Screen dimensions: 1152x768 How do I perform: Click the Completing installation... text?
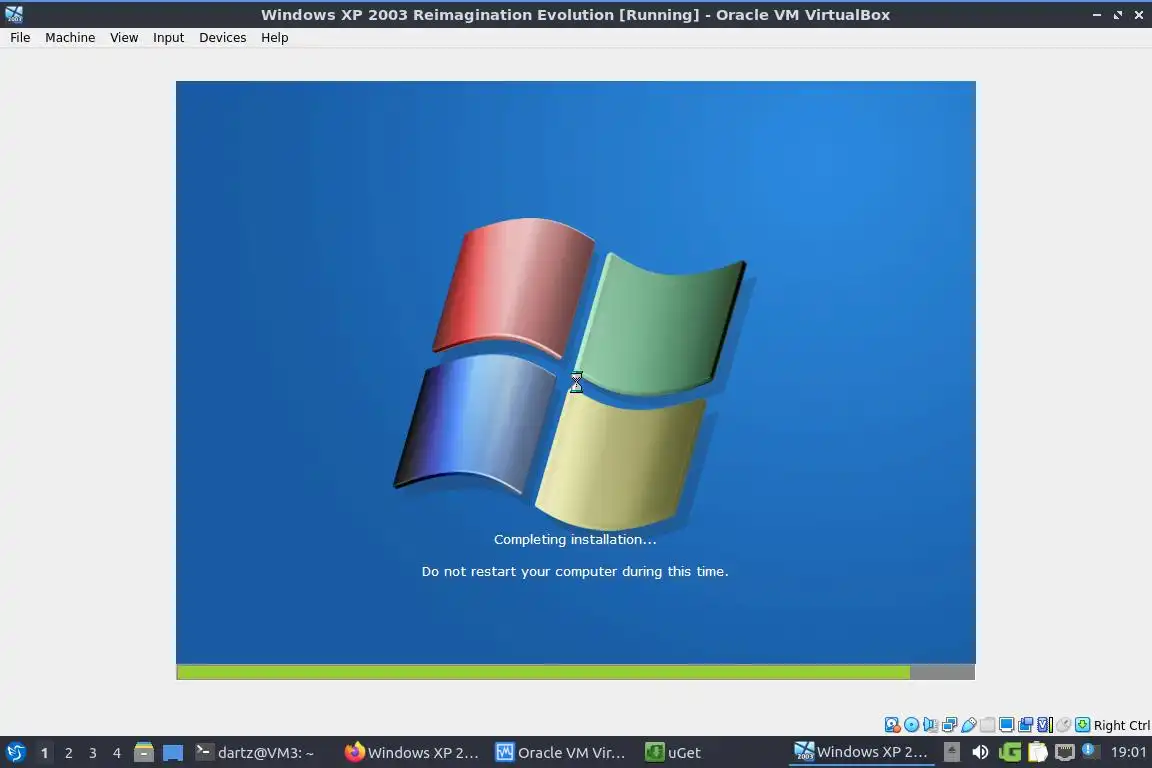coord(575,539)
